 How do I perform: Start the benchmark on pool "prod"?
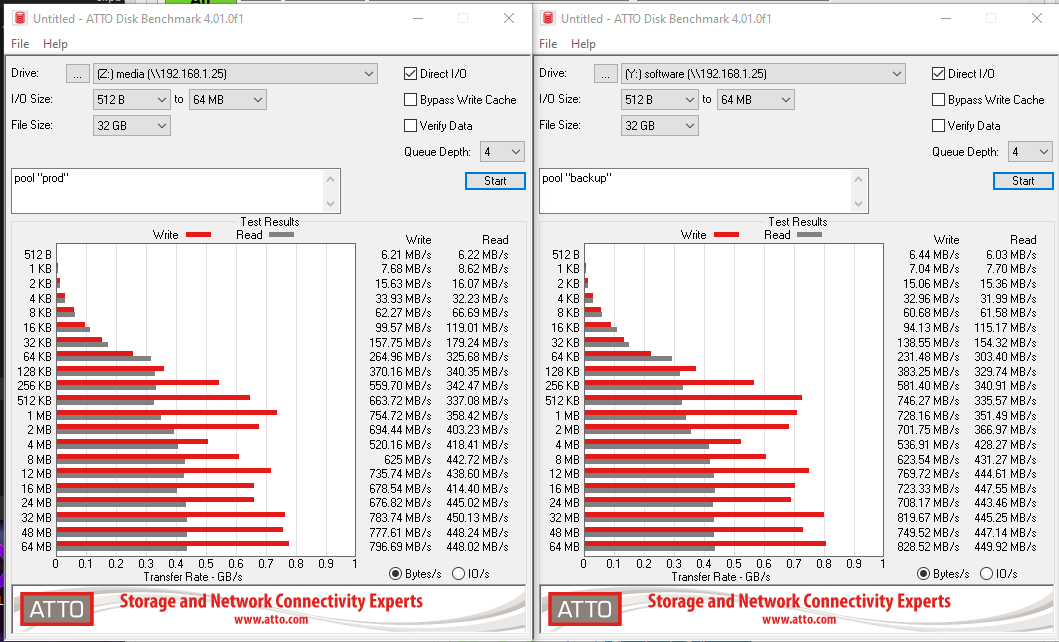pos(495,181)
